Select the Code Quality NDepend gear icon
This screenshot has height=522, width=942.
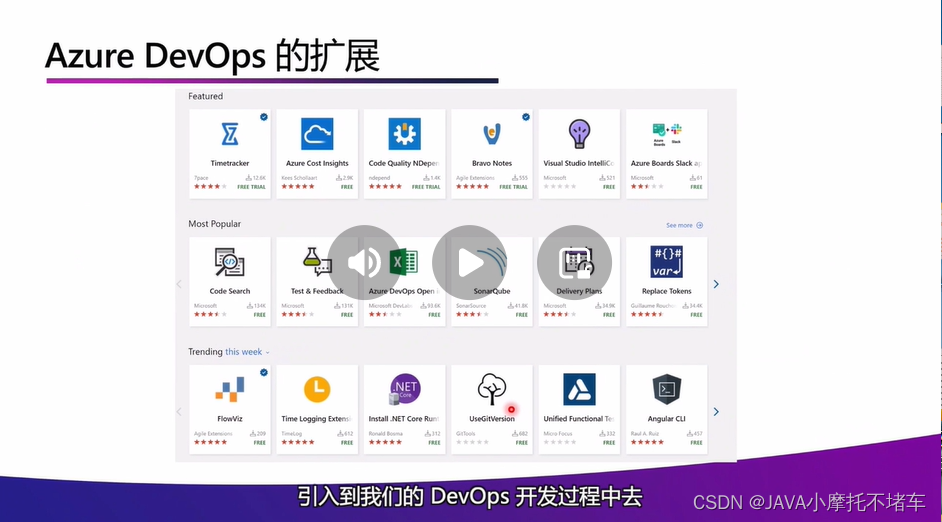pos(404,134)
